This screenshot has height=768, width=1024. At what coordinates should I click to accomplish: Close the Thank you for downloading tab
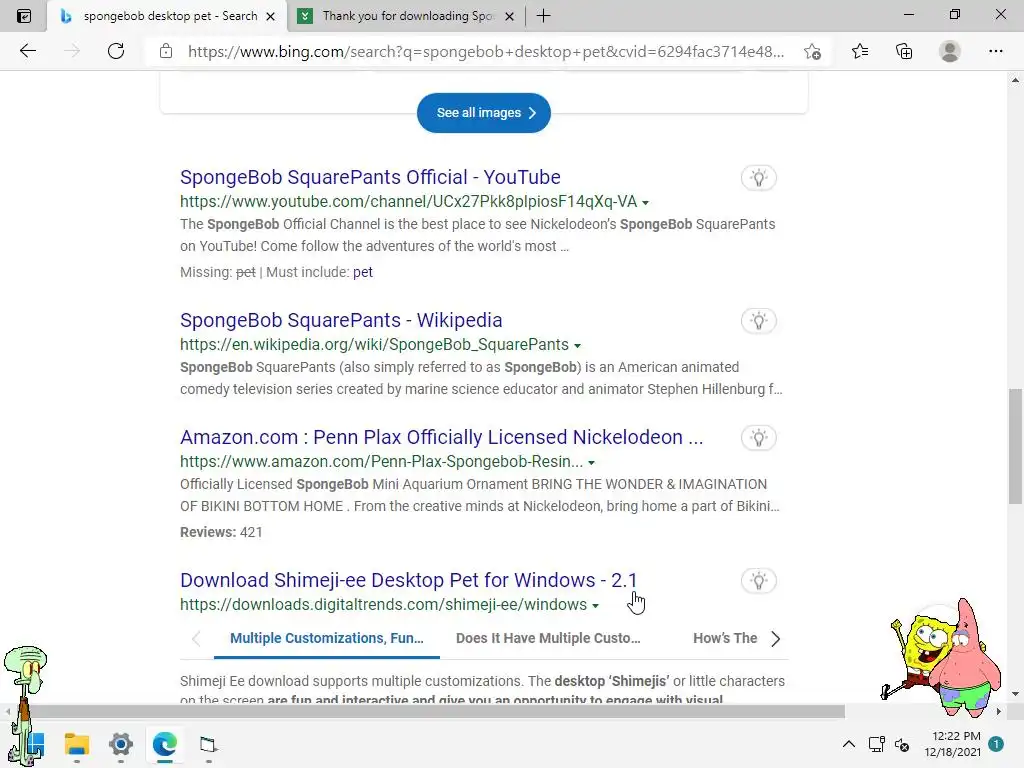pyautogui.click(x=510, y=16)
